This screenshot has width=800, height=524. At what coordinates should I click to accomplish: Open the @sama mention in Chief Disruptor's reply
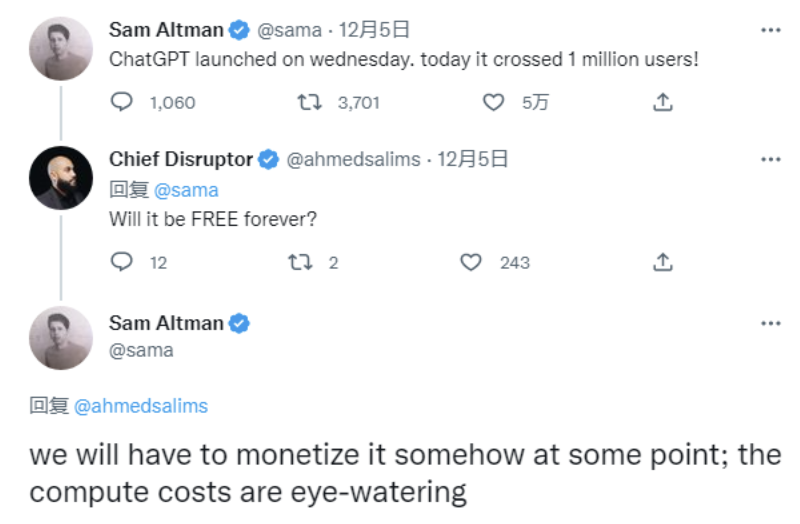click(186, 190)
